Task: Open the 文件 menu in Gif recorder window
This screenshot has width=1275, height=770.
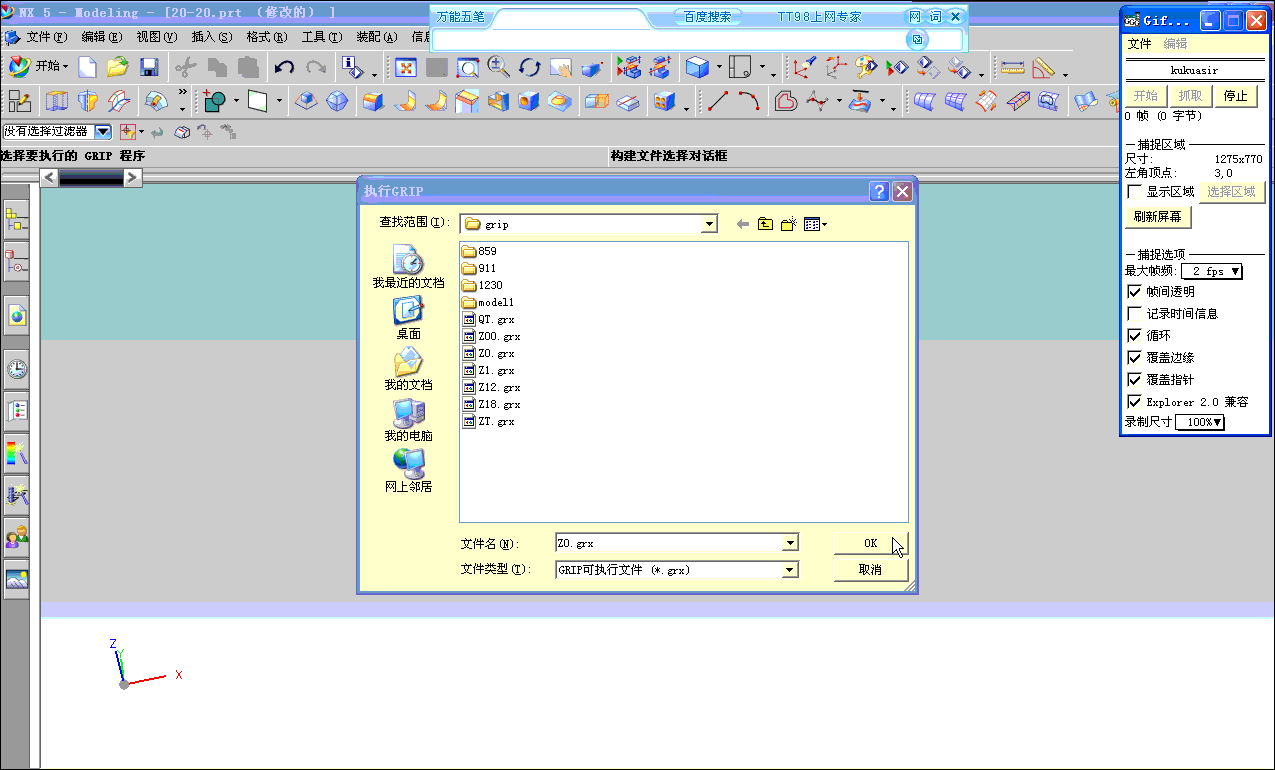Action: [x=1140, y=44]
